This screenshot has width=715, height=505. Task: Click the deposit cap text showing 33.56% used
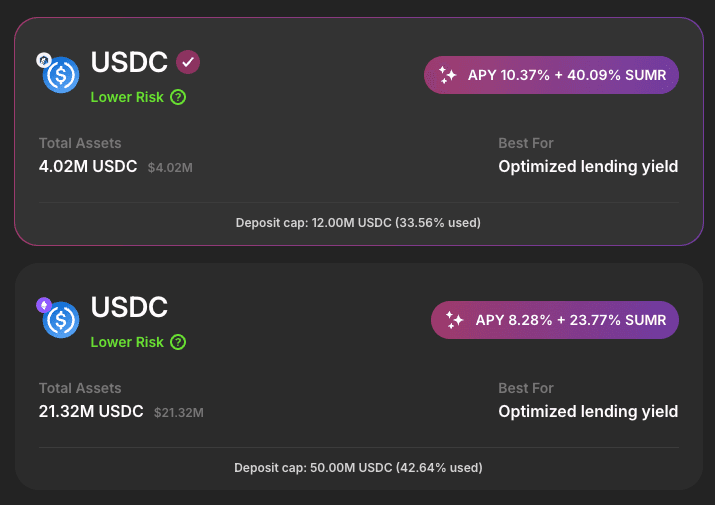pos(357,222)
